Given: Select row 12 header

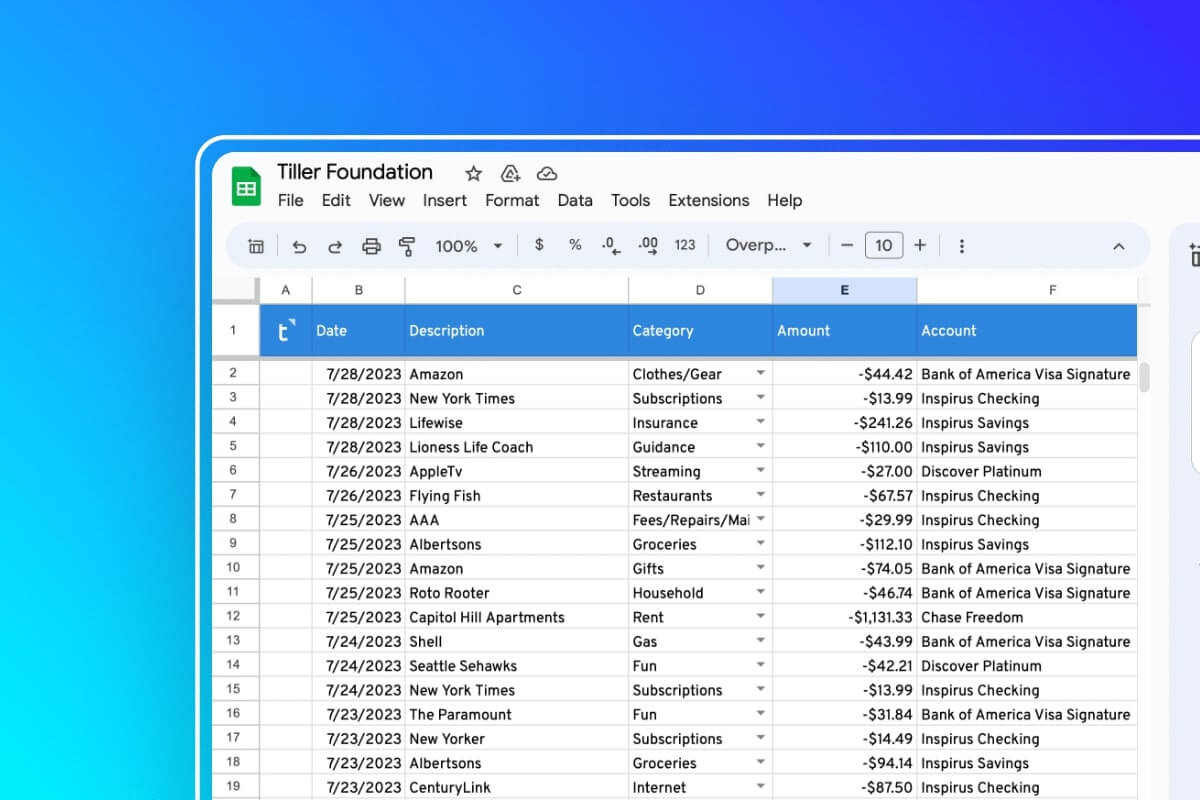Looking at the screenshot, I should point(236,617).
